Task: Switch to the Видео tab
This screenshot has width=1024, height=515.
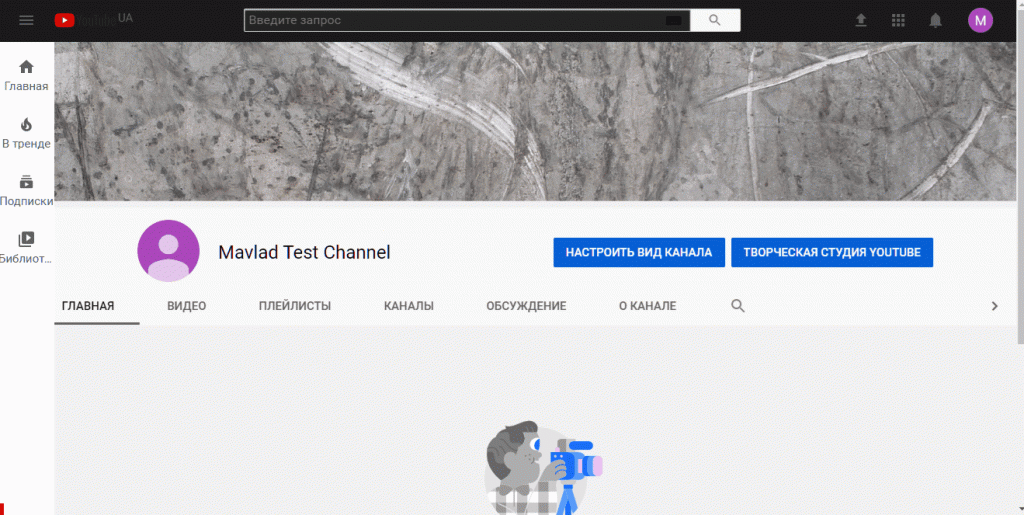Action: click(186, 306)
